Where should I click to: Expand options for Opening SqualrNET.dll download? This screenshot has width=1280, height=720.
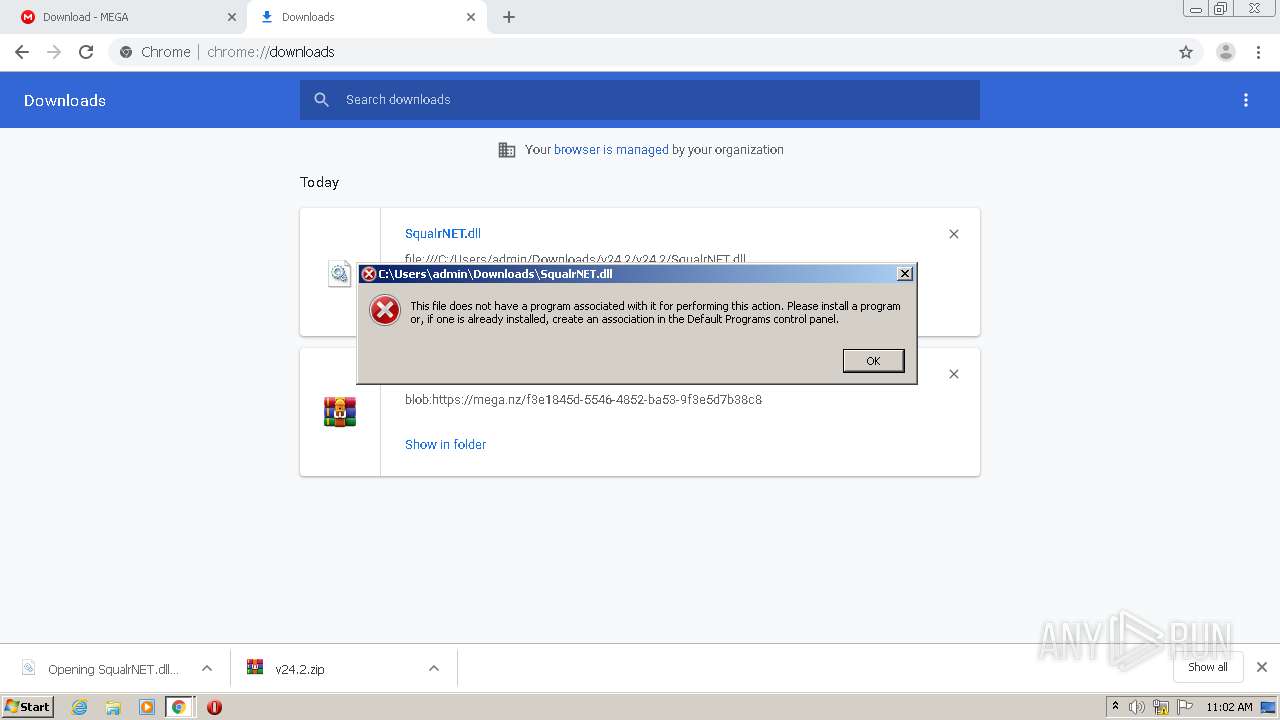pos(207,669)
